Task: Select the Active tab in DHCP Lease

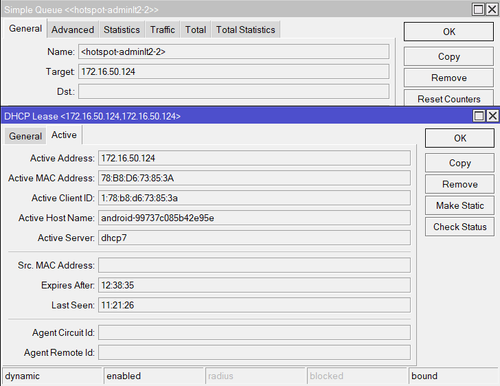Action: click(64, 135)
